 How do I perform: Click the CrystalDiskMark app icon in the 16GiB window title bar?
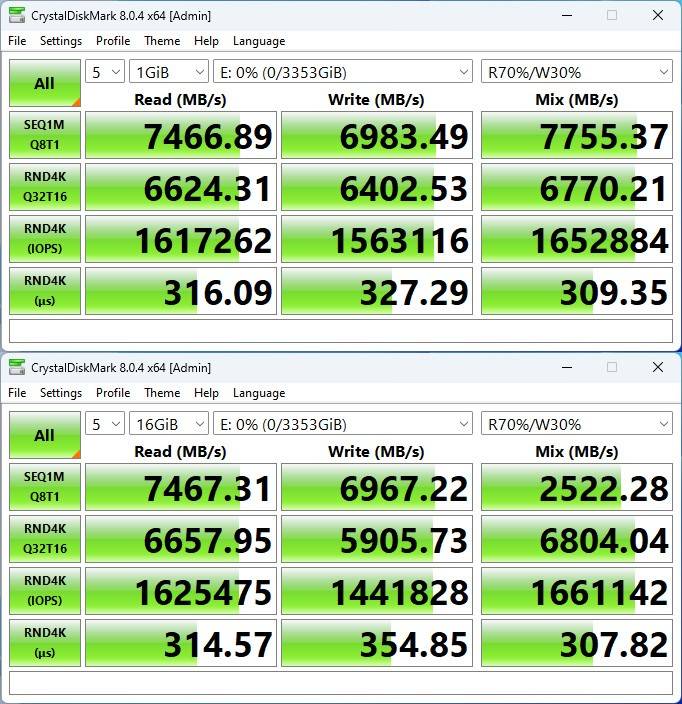coord(17,367)
